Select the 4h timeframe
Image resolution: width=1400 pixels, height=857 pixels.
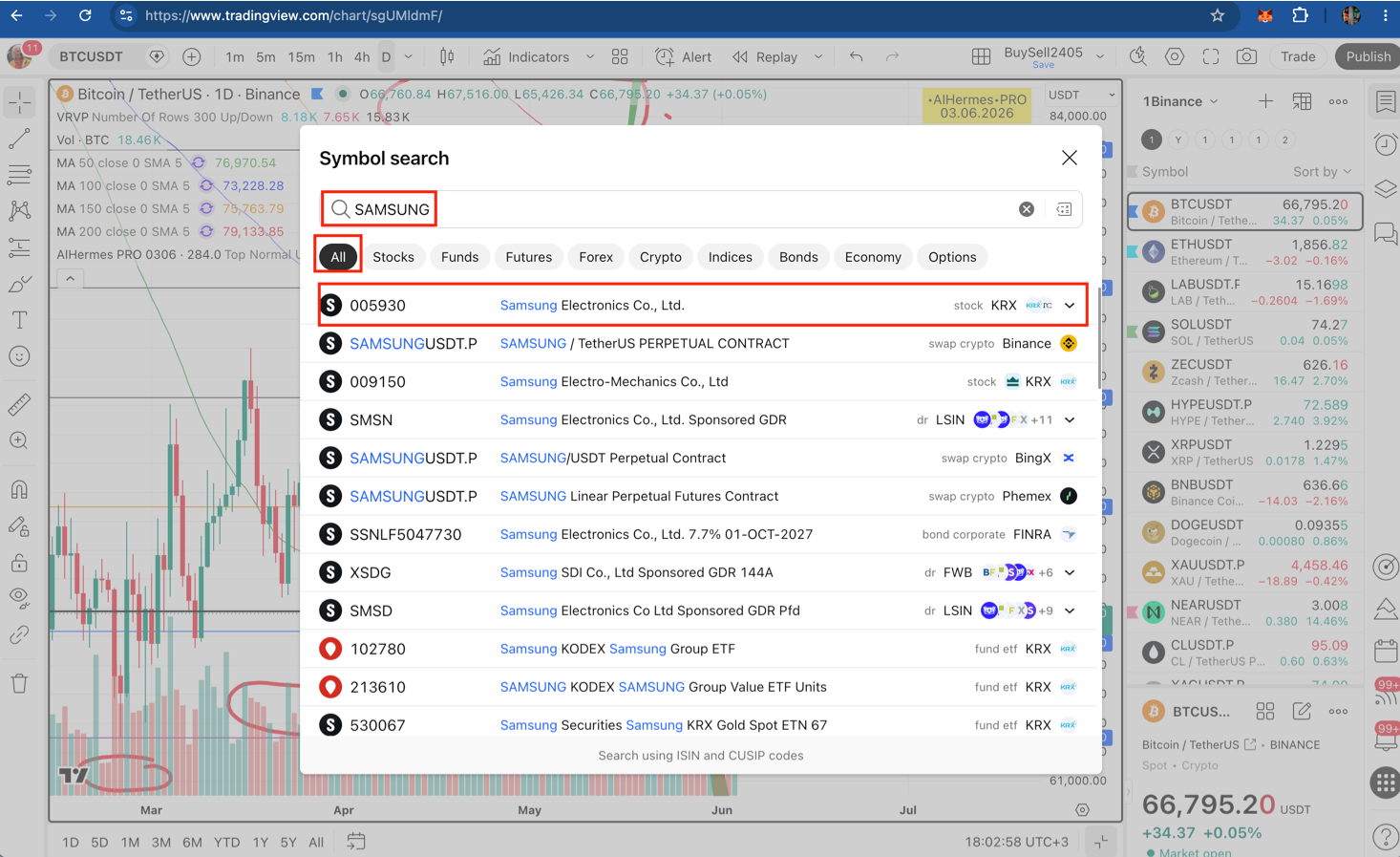pyautogui.click(x=362, y=57)
